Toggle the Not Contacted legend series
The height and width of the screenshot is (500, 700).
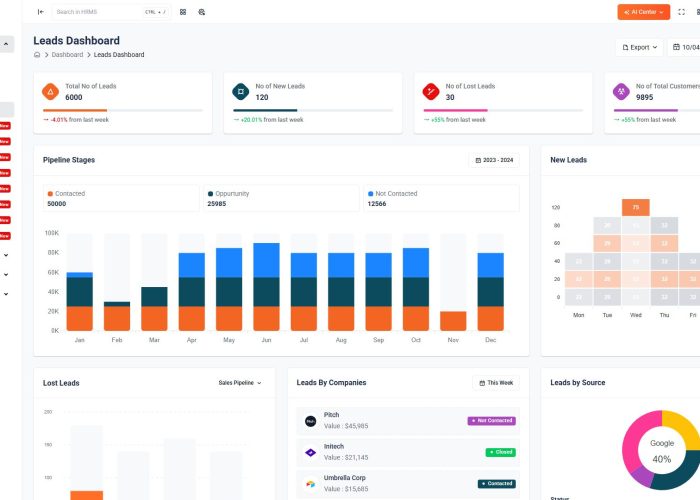coord(392,194)
